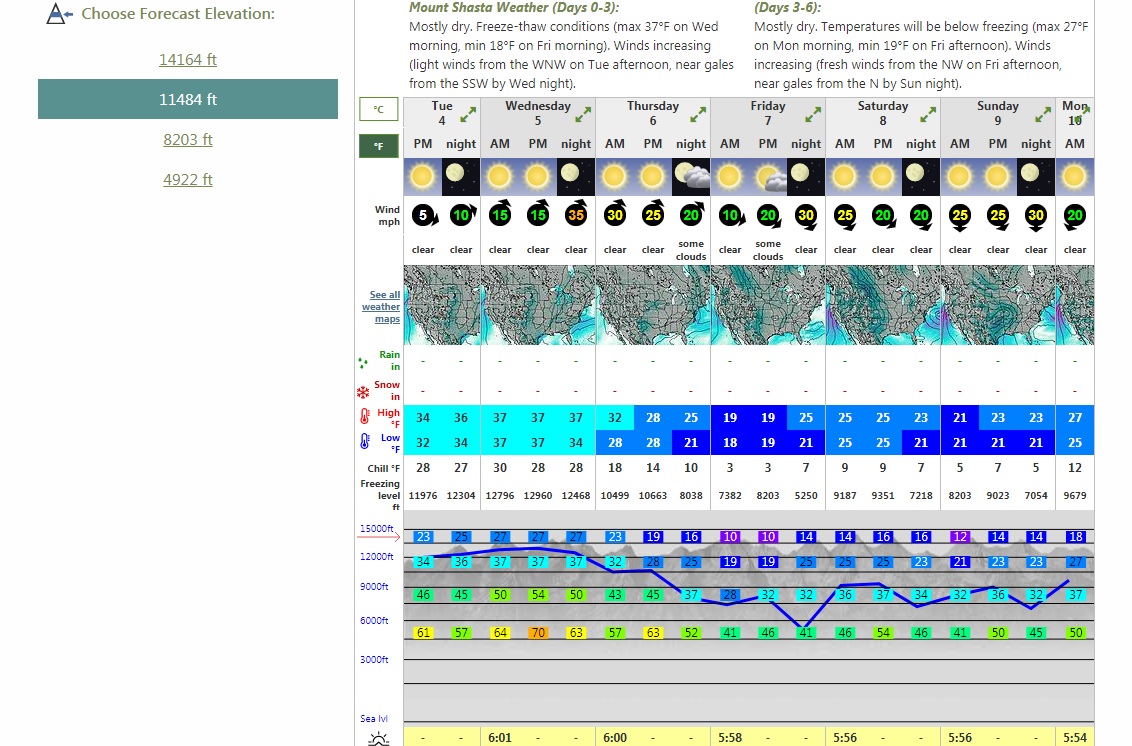Expand the Thursday 6 day column

click(698, 115)
